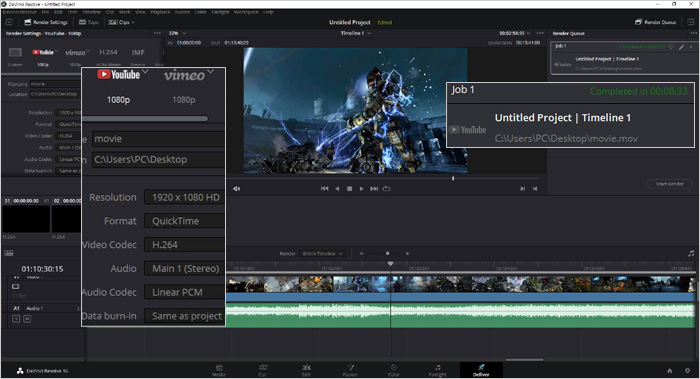
Task: Open the viewer timecode display dropdown
Action: (x=514, y=33)
